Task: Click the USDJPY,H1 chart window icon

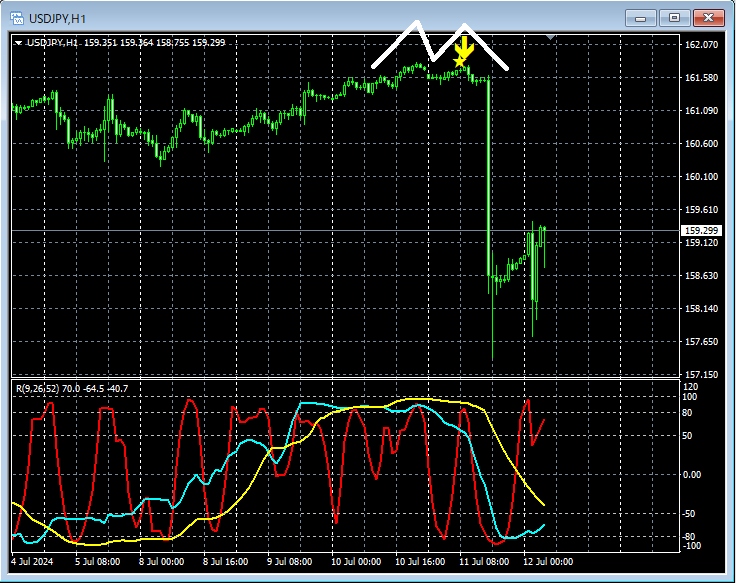Action: tap(17, 18)
